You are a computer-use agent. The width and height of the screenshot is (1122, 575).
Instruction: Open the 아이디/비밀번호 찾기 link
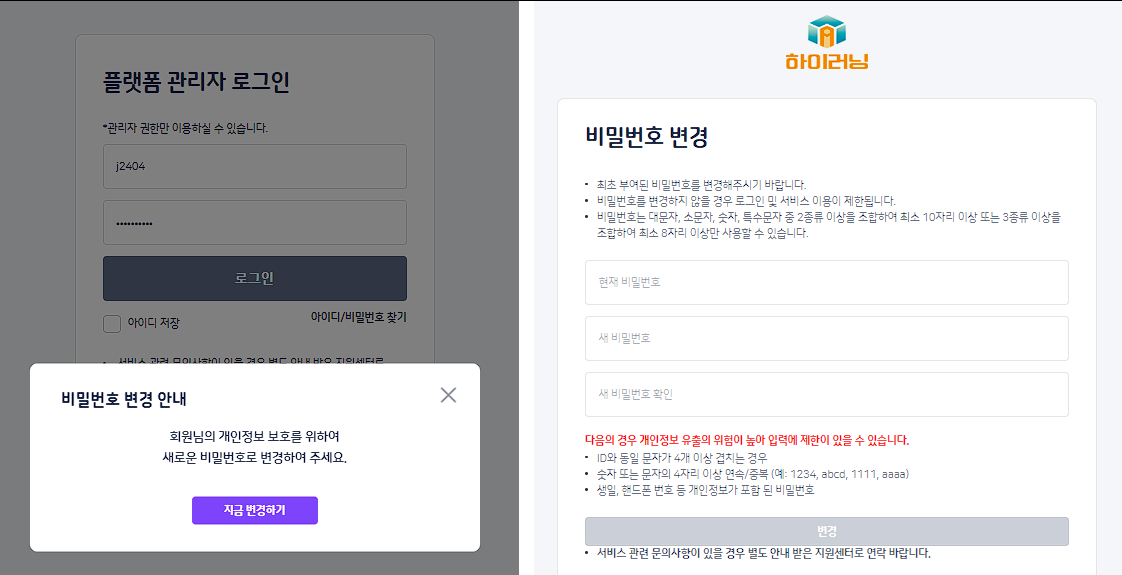[x=358, y=317]
